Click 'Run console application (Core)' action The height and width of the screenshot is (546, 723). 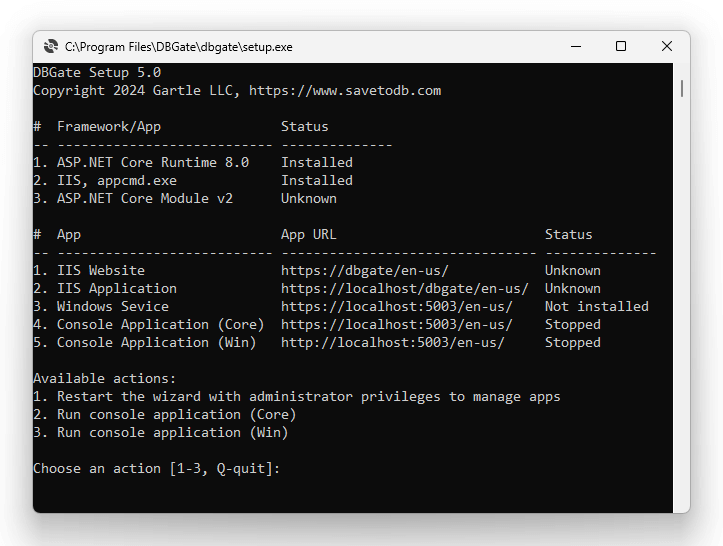(x=177, y=415)
